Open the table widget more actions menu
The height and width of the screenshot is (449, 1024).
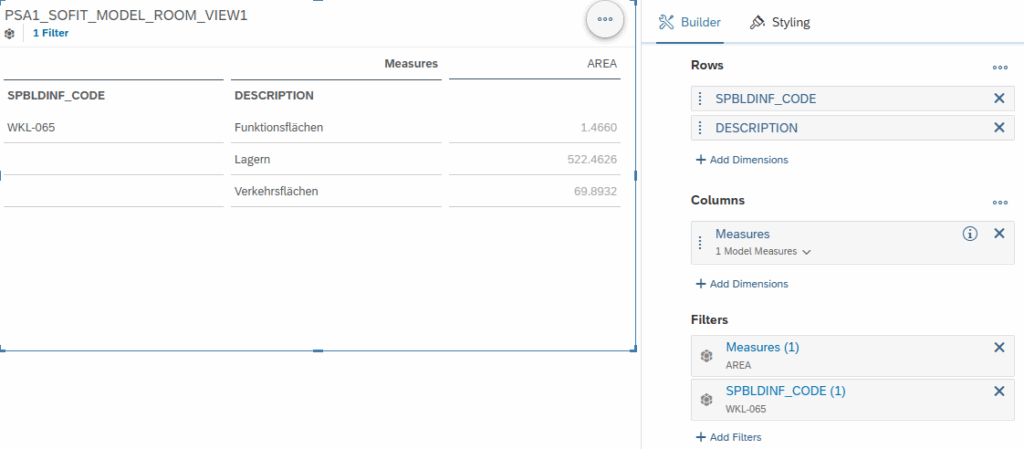(x=605, y=20)
